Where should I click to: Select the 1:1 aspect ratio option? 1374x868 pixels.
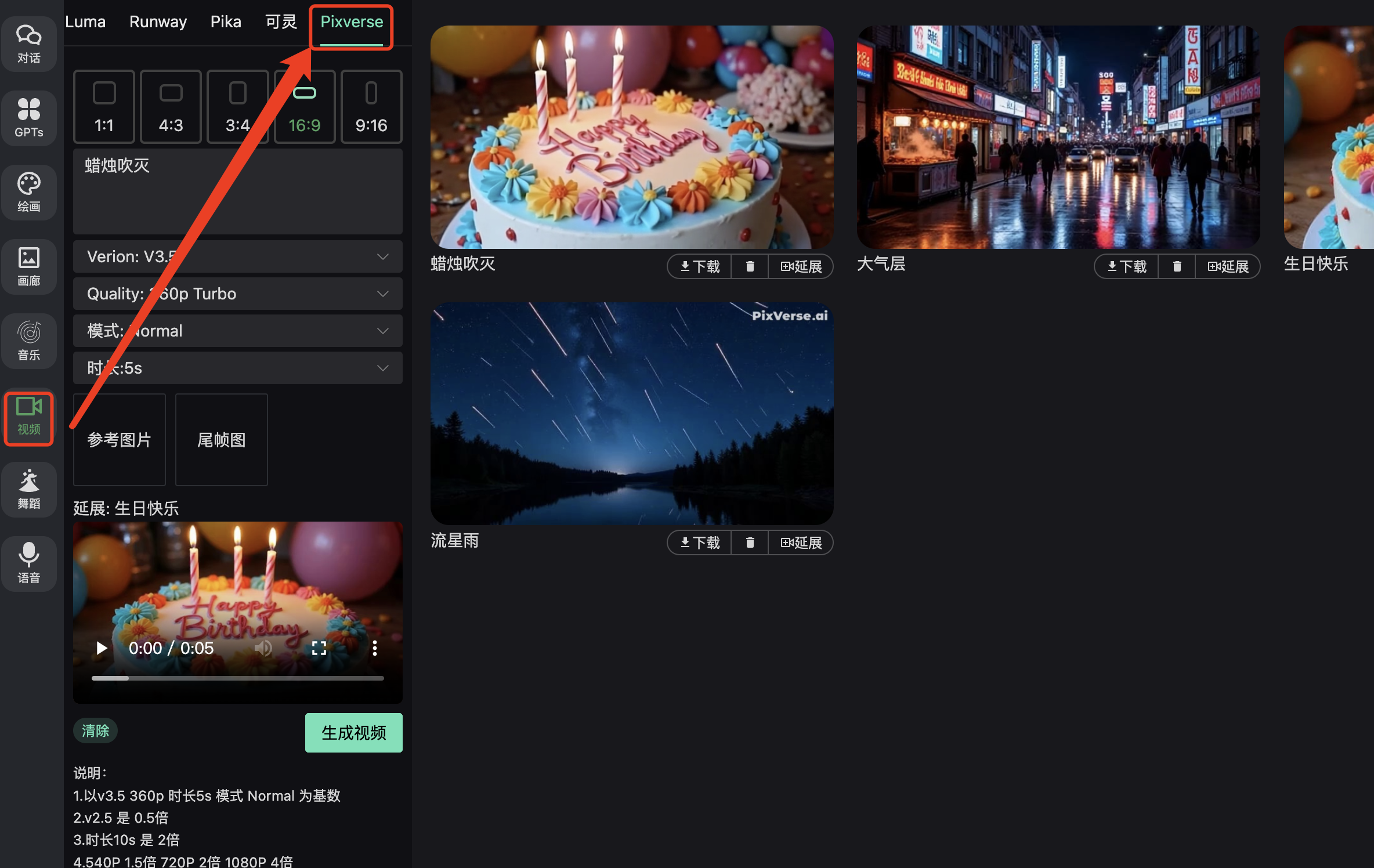tap(104, 107)
